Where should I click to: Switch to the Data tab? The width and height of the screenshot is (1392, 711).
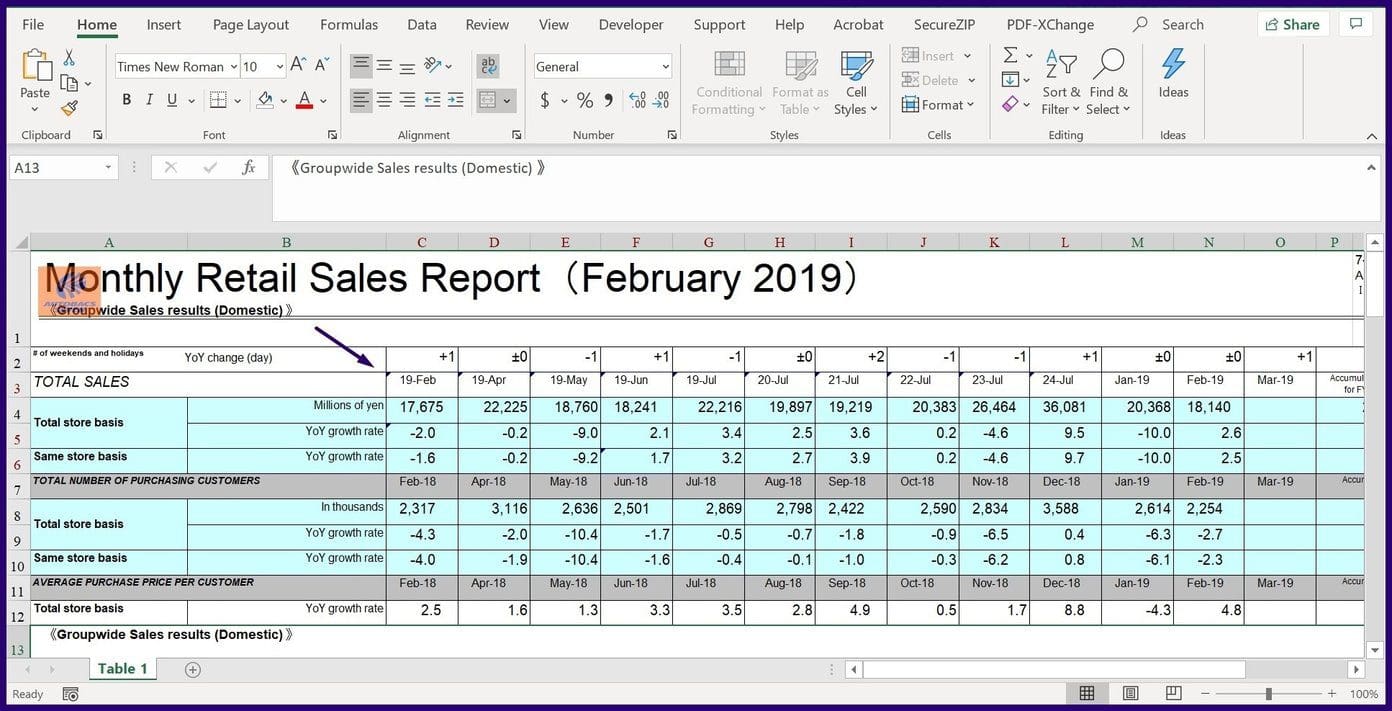click(x=422, y=24)
